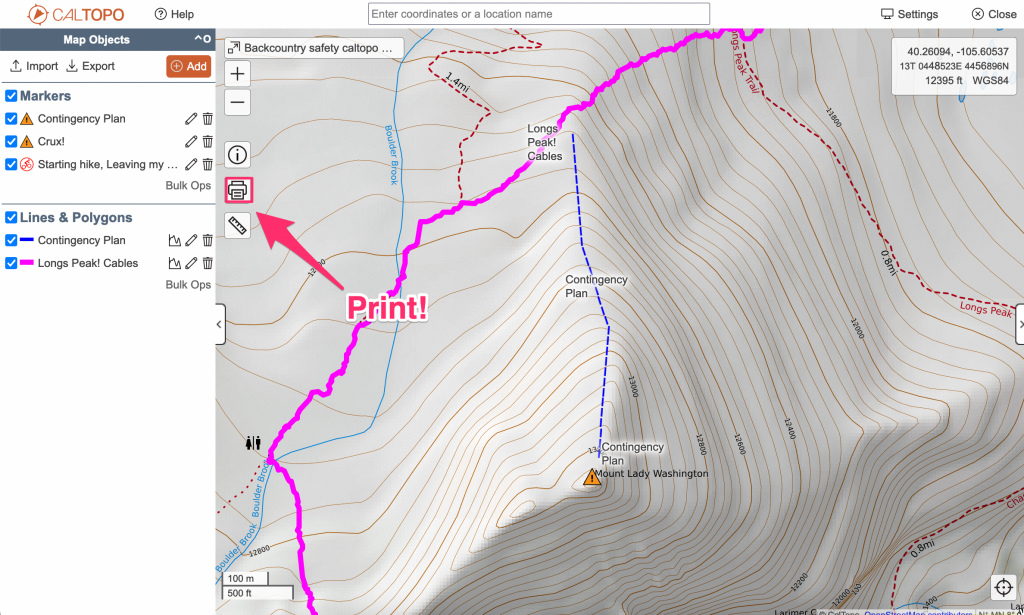Toggle the Crux! marker checkbox
This screenshot has height=615, width=1024.
(x=11, y=142)
